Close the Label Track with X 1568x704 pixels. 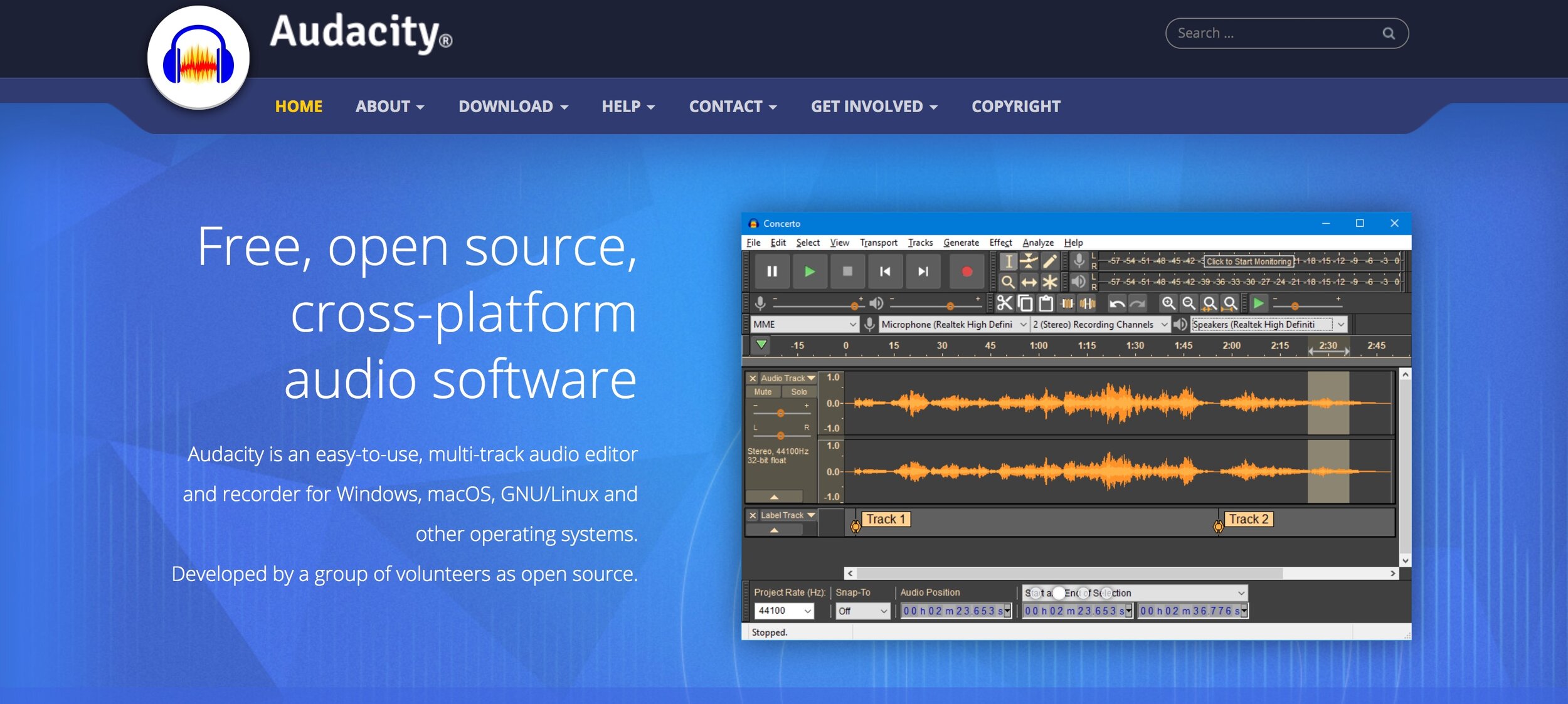click(753, 515)
